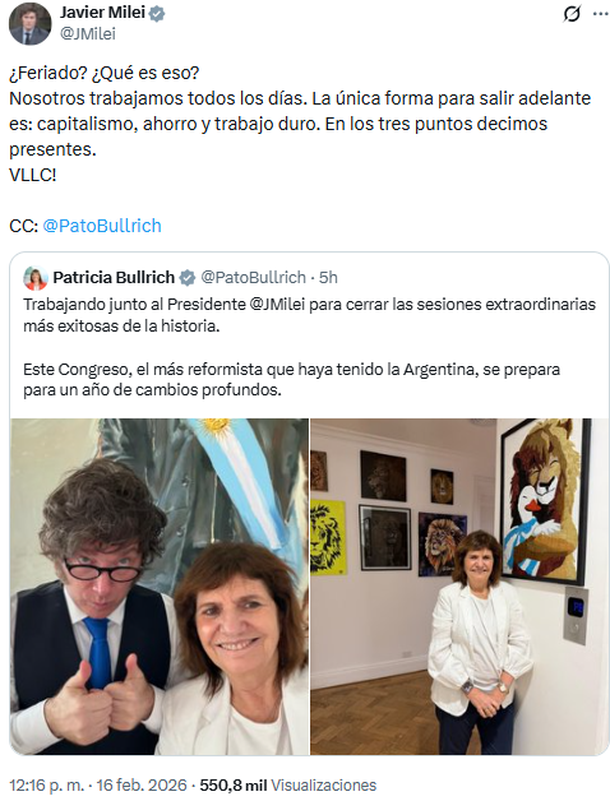Open the 5h timestamp of quoted tweet
Viewport: 610px width, 801px height.
click(329, 277)
